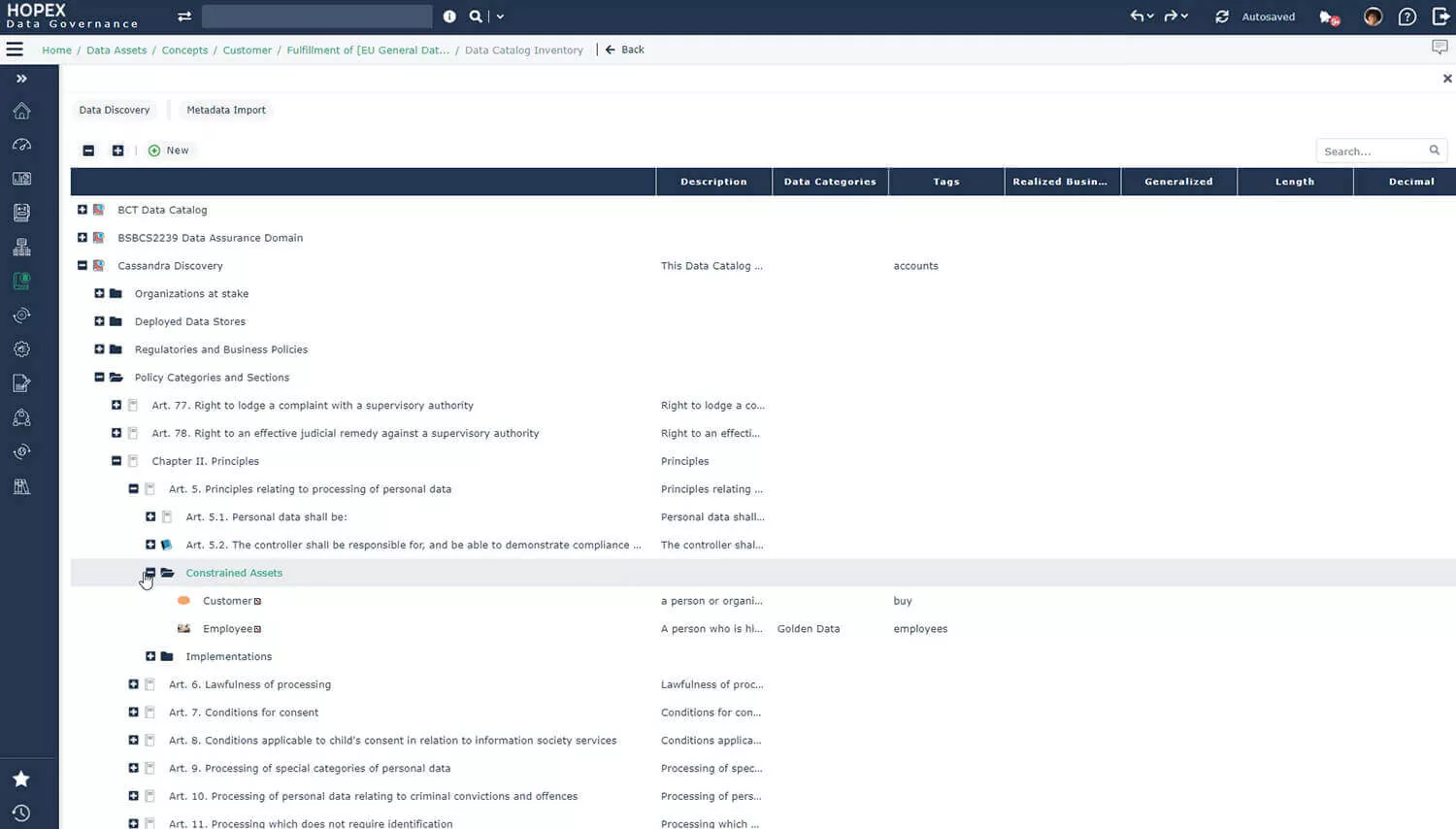Click the New button

[169, 150]
